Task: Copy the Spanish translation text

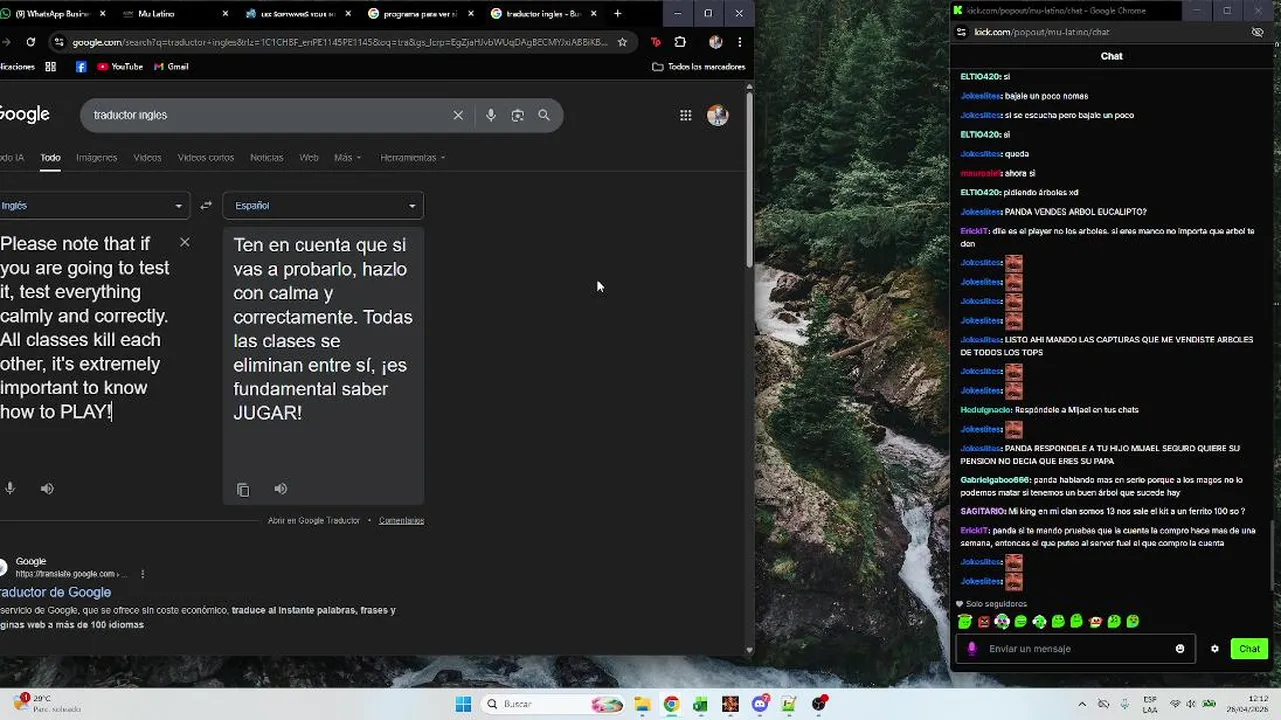Action: point(243,489)
